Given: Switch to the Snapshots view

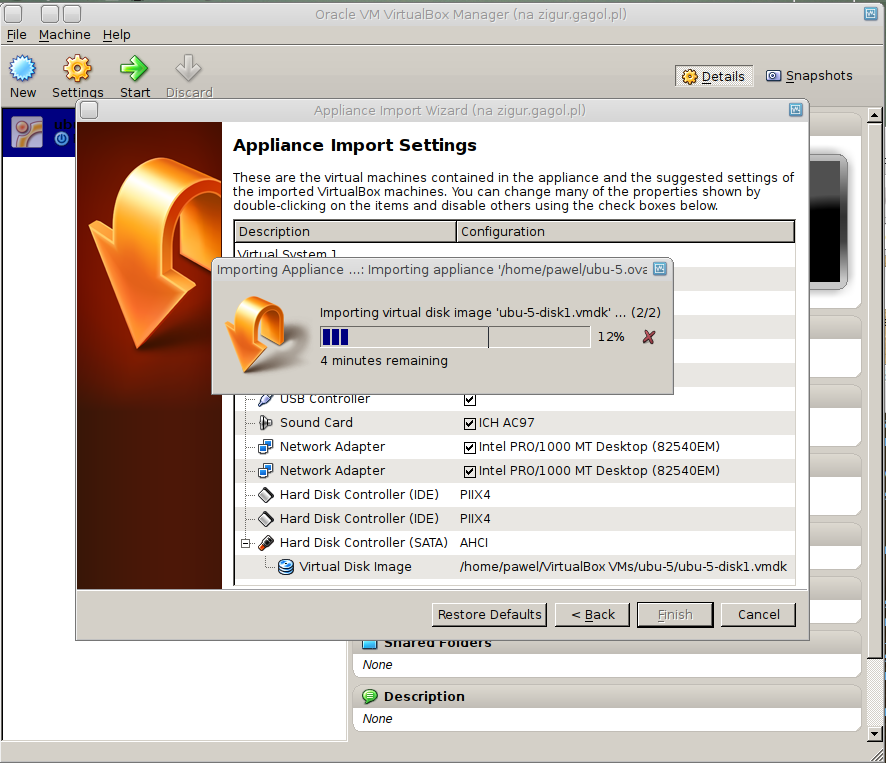Looking at the screenshot, I should coord(809,76).
